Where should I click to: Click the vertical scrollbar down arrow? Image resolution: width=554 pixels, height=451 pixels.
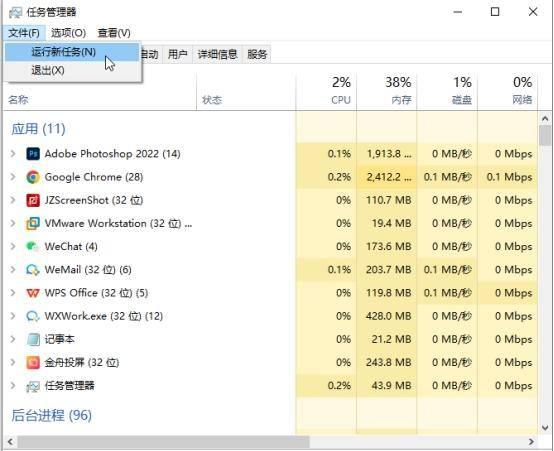click(x=545, y=428)
